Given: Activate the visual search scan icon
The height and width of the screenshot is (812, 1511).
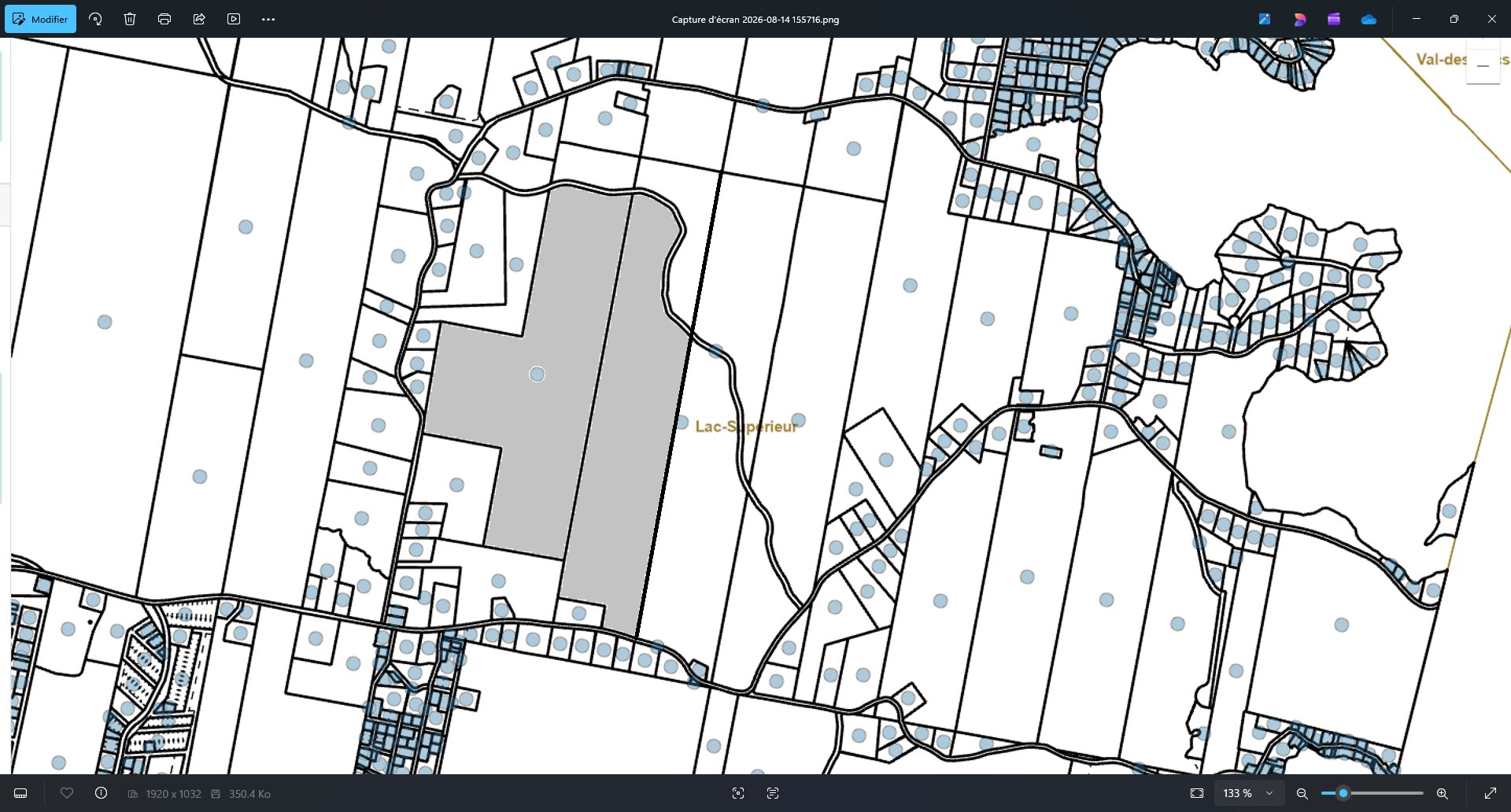Looking at the screenshot, I should [738, 793].
